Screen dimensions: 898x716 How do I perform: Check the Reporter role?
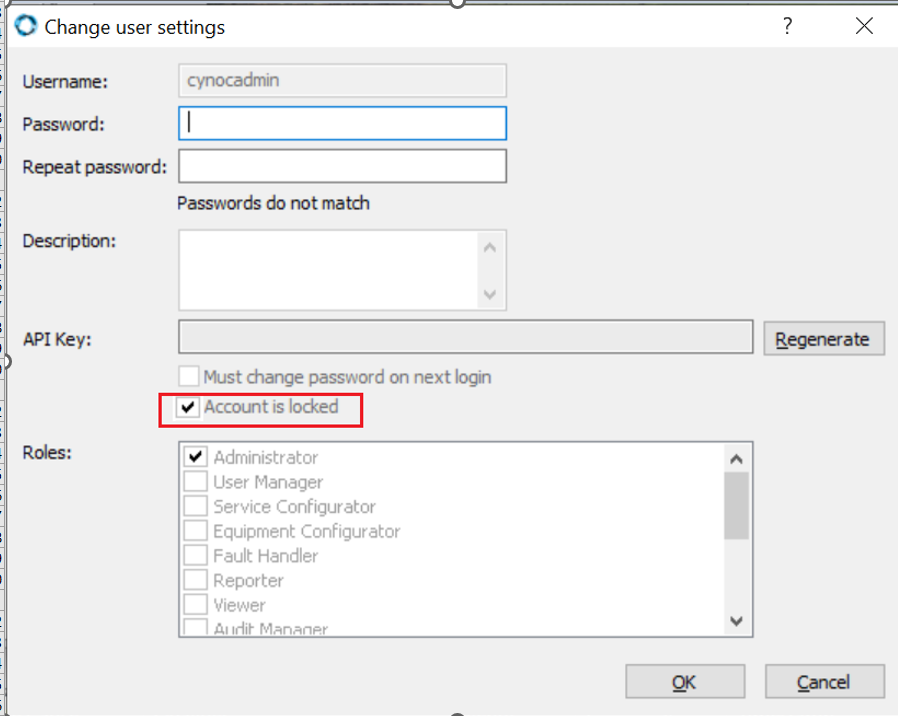click(x=195, y=580)
